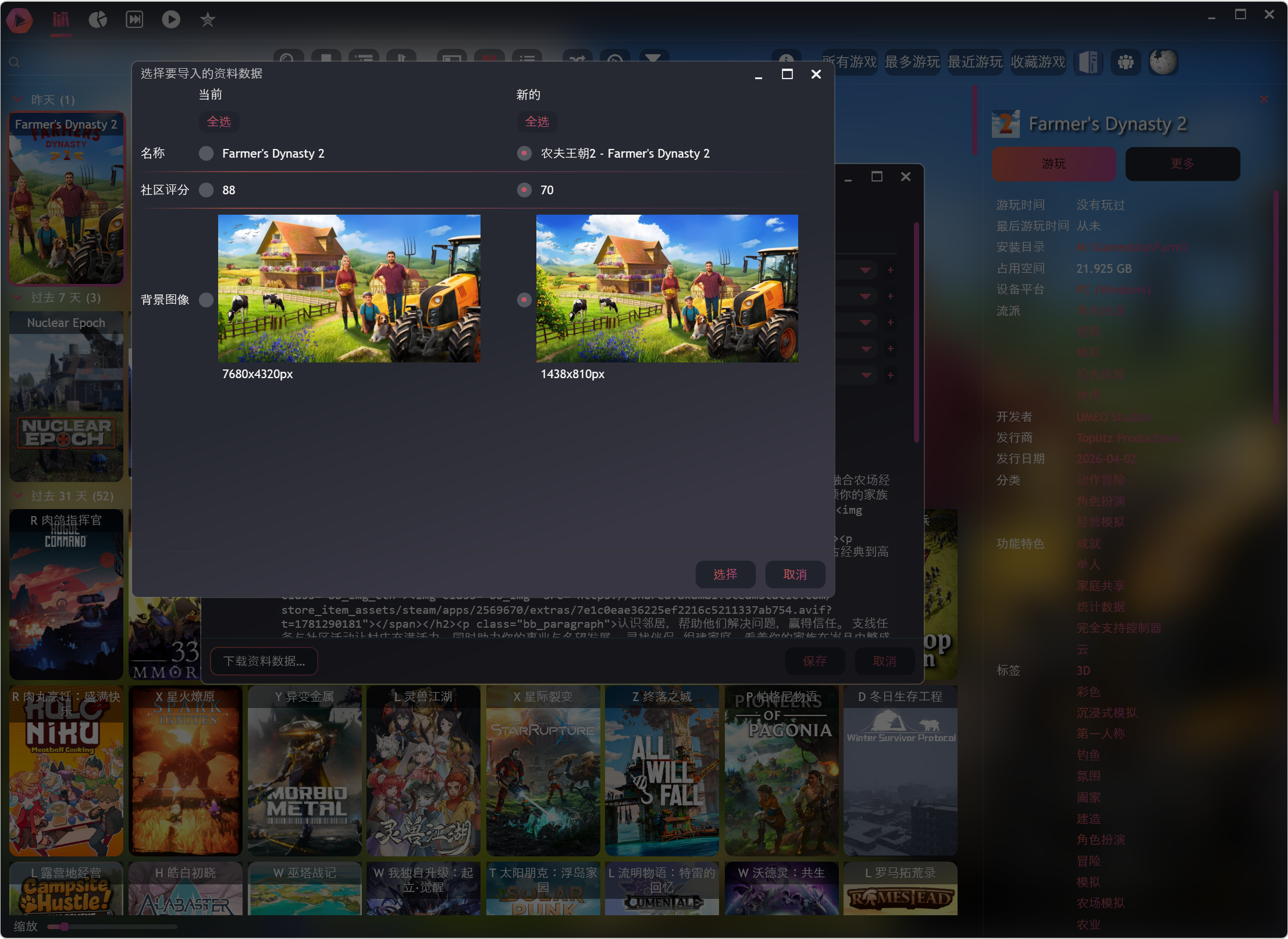
Task: Select current community score 88 radio
Action: click(206, 190)
